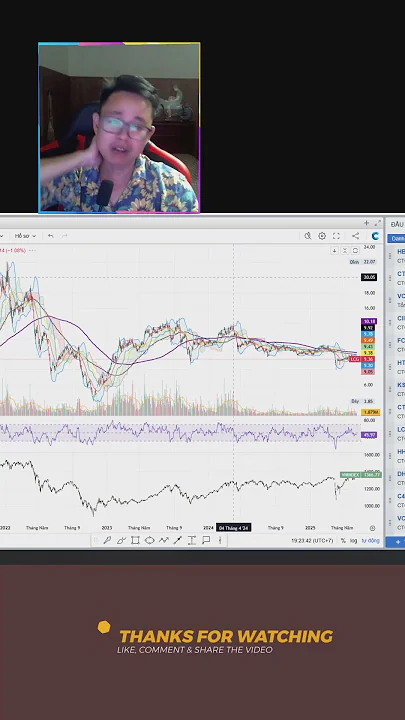Click the blue C logo icon

(376, 236)
